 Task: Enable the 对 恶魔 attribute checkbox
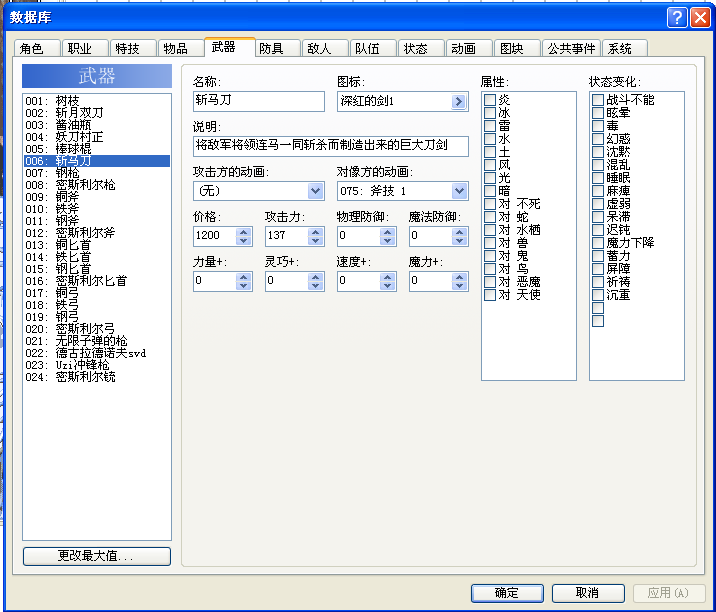point(490,282)
